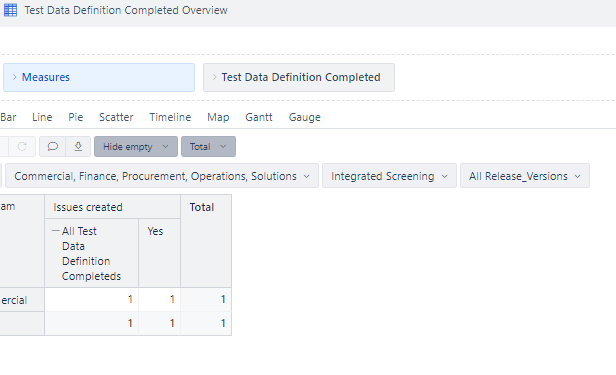Viewport: 616px width, 375px height.
Task: Expand Test Data Definition Completed chevron
Action: (214, 77)
